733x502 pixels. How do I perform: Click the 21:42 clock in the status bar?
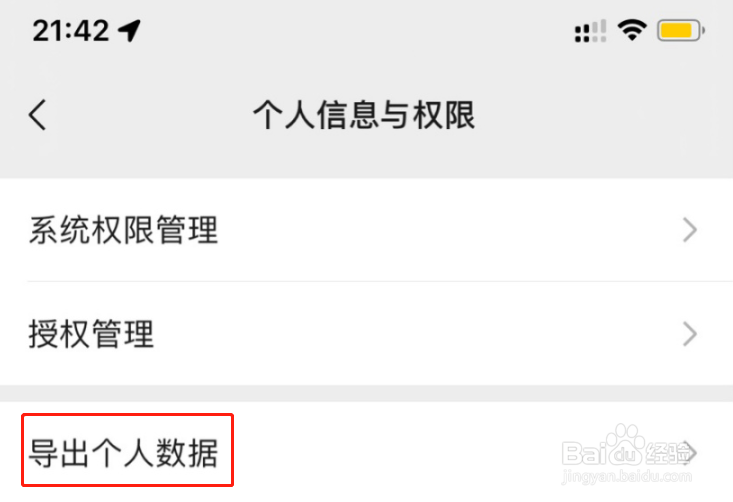pos(71,31)
